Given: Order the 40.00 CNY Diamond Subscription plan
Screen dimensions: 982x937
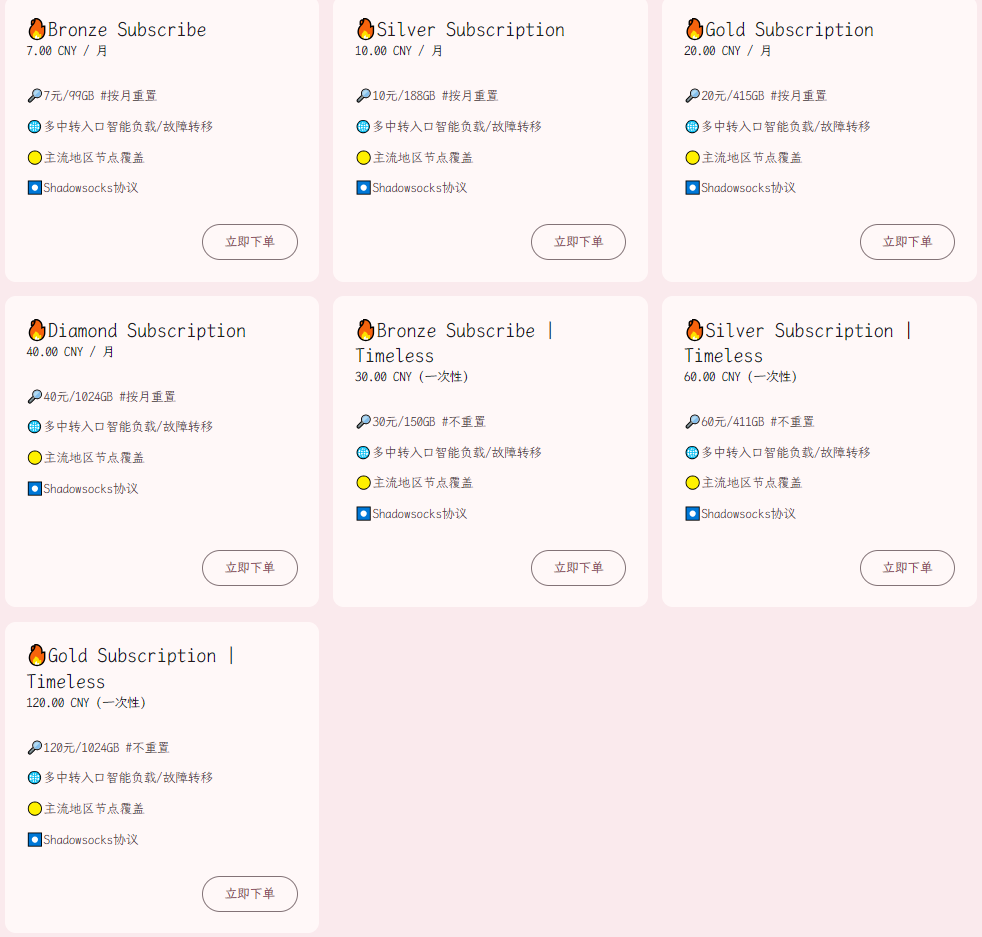Looking at the screenshot, I should click(x=250, y=568).
